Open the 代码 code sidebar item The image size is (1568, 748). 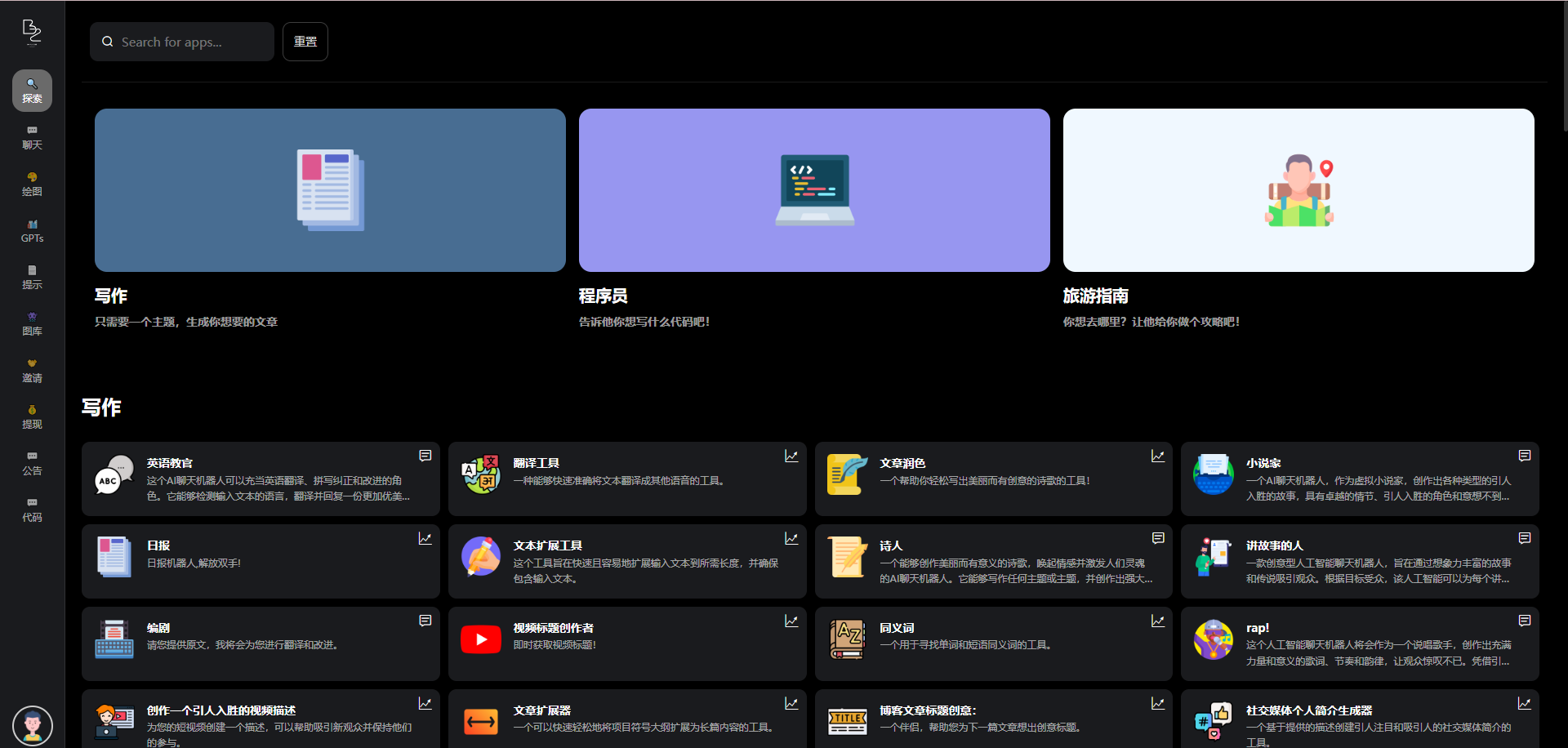[32, 510]
